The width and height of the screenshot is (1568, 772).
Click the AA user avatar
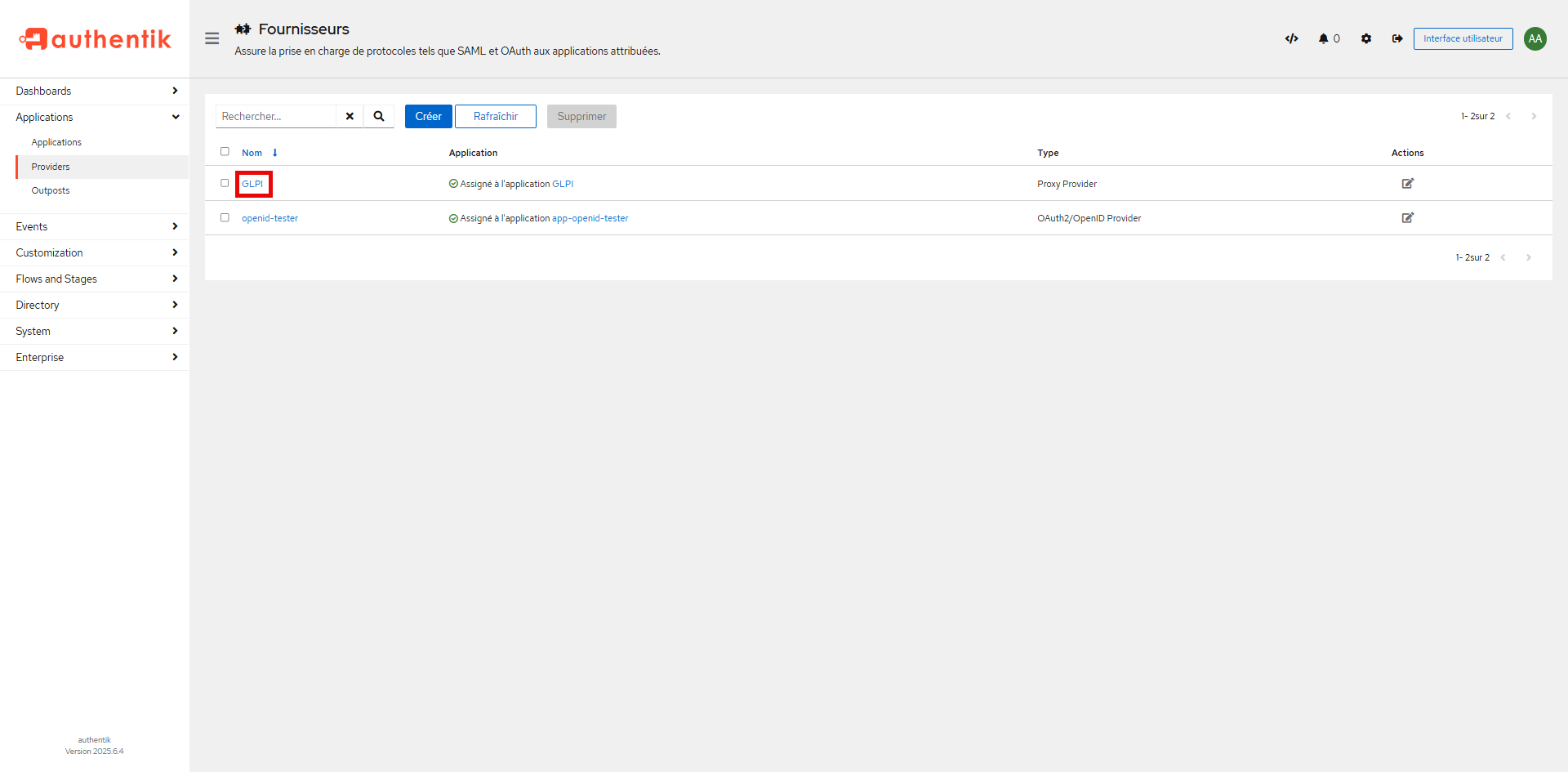click(x=1535, y=38)
